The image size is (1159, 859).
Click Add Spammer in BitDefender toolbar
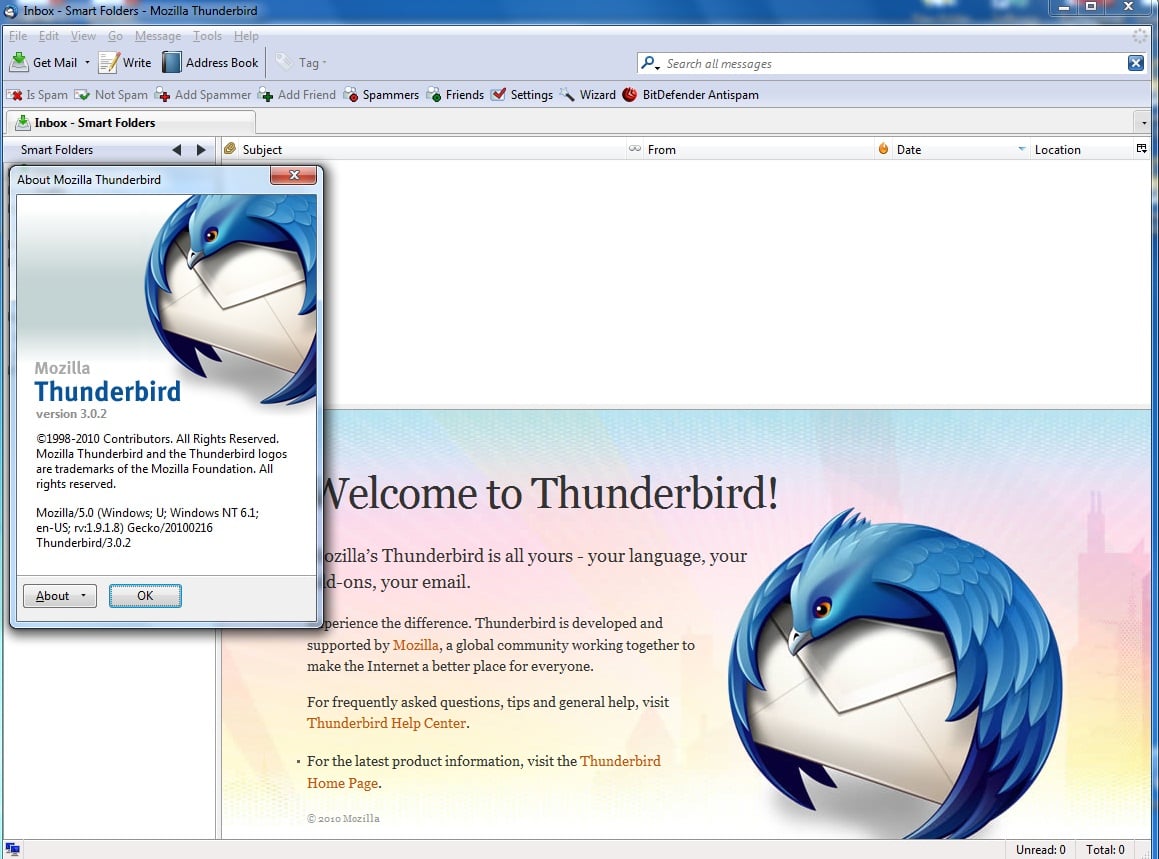203,95
